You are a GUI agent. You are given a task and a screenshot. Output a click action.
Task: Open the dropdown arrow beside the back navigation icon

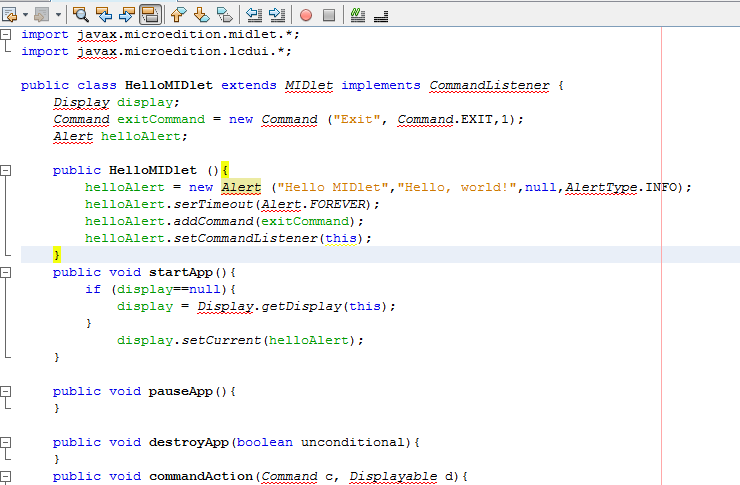click(x=25, y=15)
